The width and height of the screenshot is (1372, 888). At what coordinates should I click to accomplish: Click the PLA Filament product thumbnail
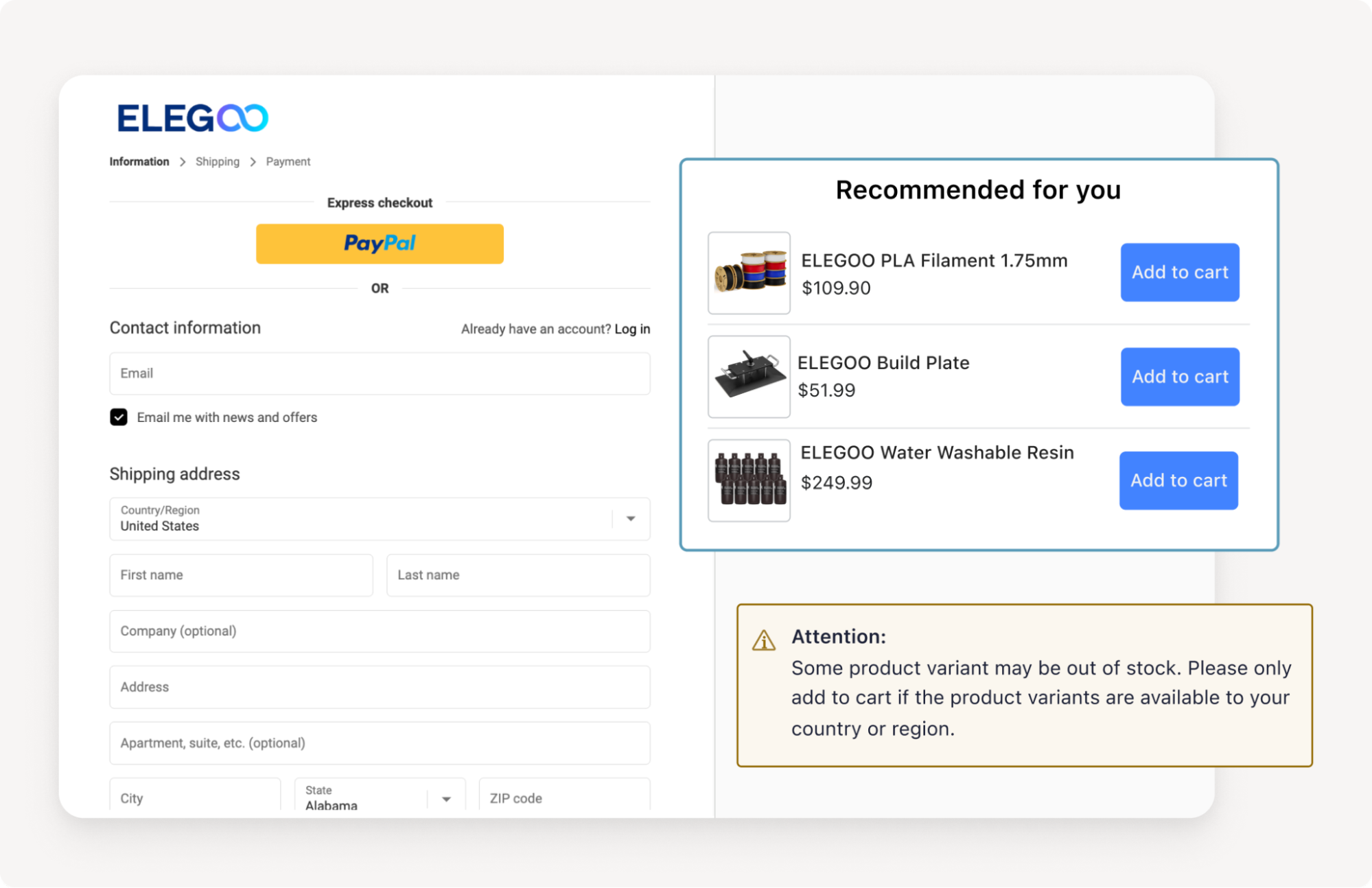(749, 273)
